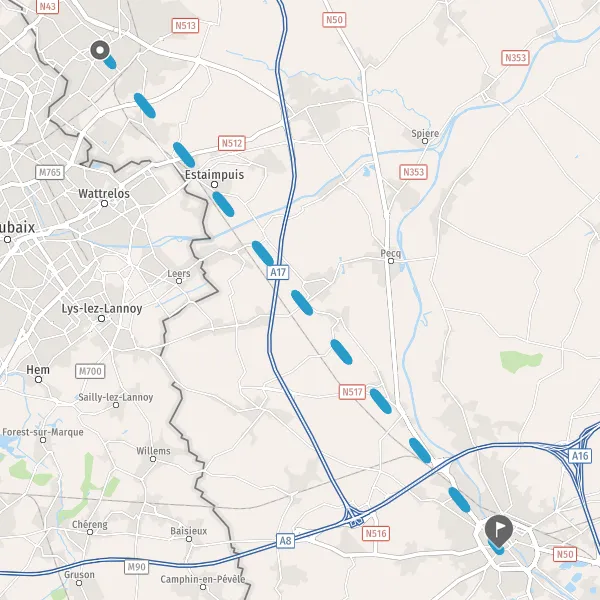The height and width of the screenshot is (600, 600).
Task: Select the Estaimpuis town label
Action: (x=214, y=175)
